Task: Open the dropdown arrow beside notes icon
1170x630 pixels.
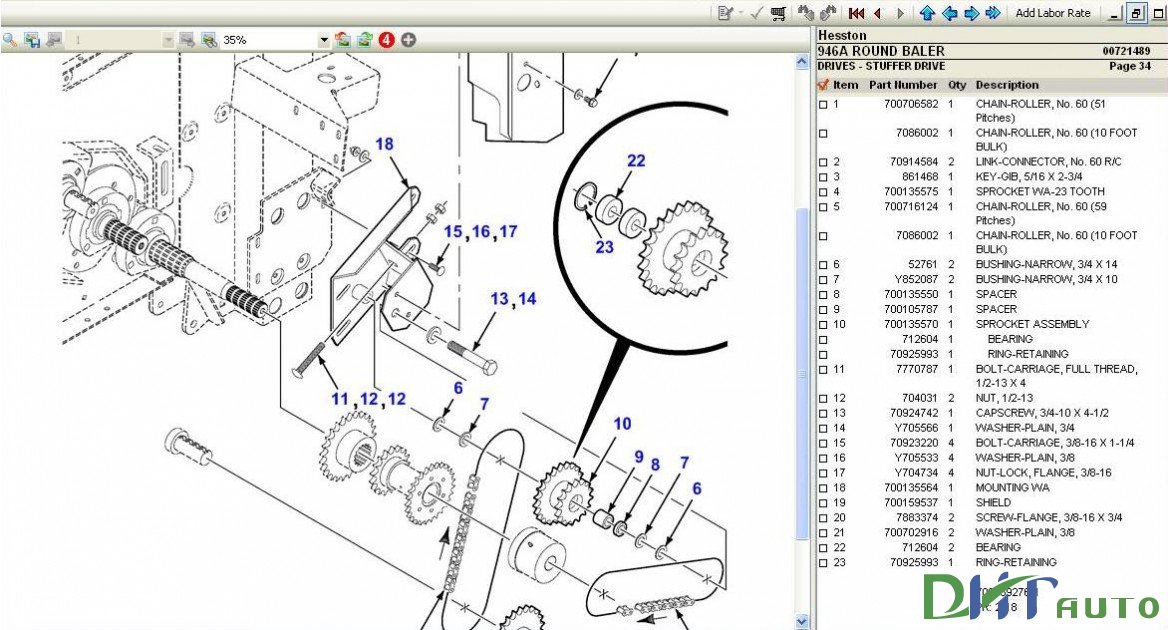Action: click(740, 13)
